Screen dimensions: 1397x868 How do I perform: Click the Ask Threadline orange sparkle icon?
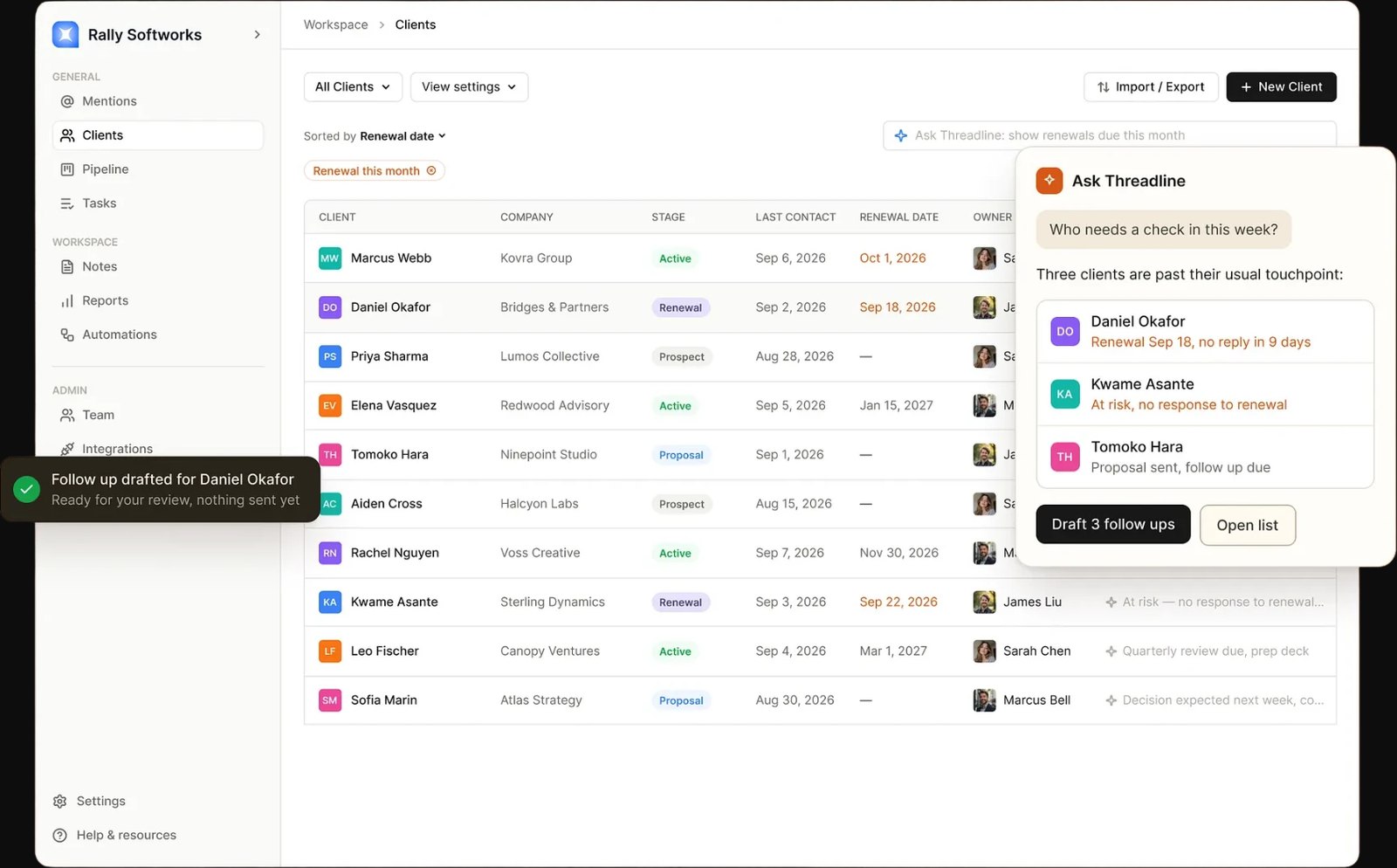pyautogui.click(x=1049, y=181)
